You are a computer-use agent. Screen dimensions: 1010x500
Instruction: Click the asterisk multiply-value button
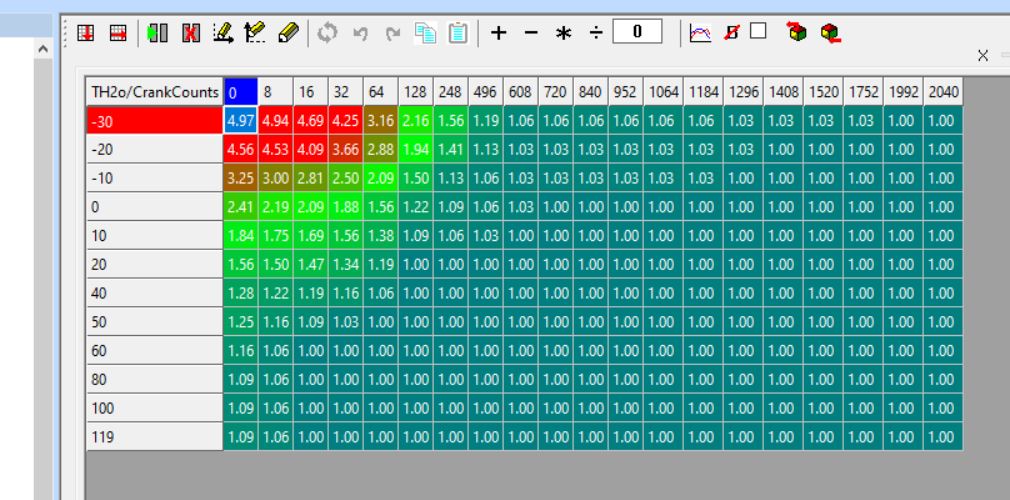563,33
